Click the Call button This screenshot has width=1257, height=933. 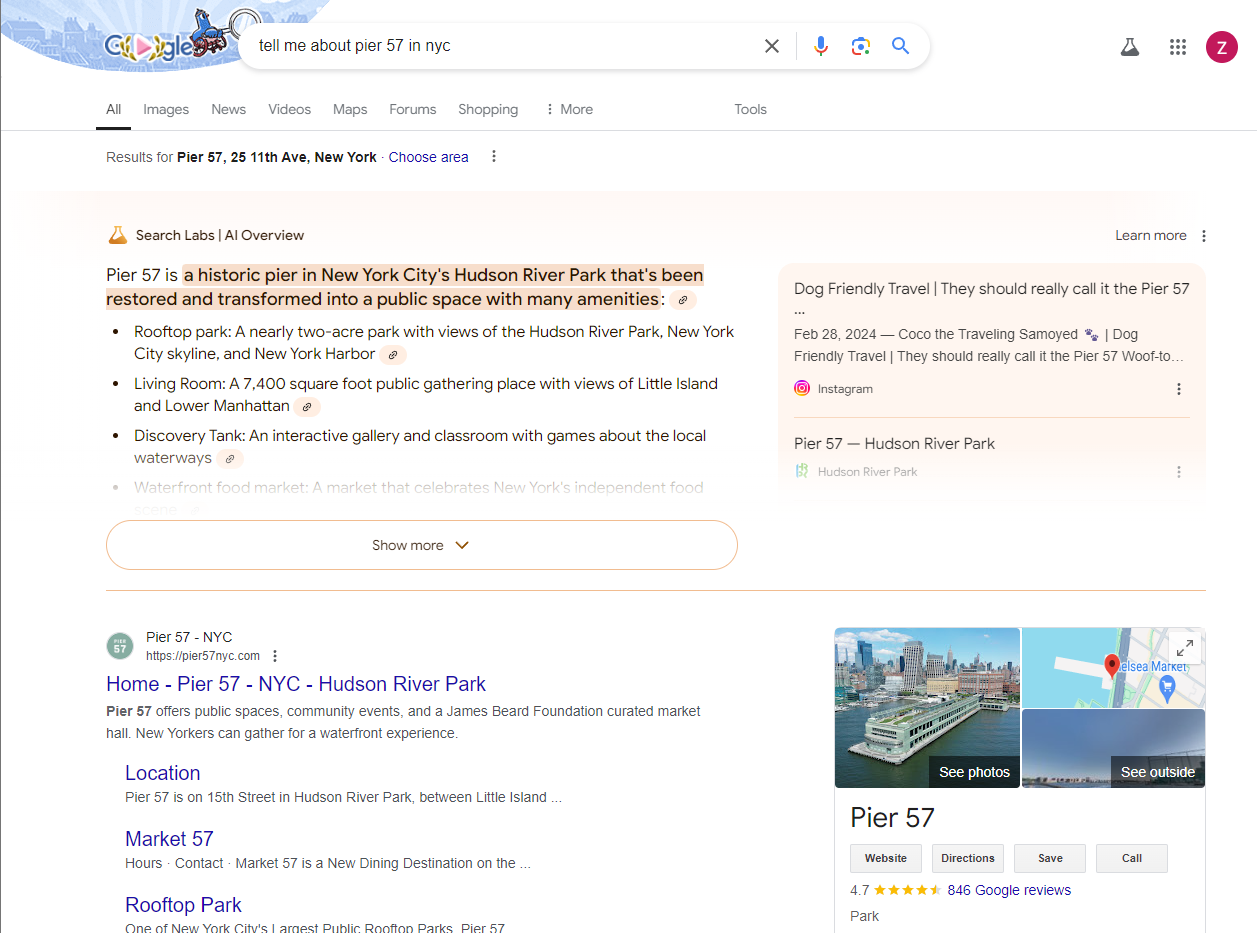coord(1132,858)
